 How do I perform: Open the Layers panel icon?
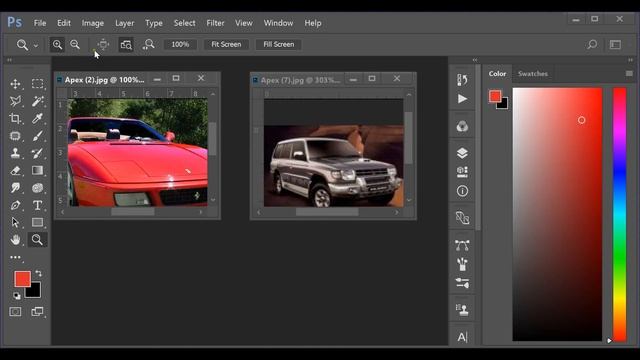[x=462, y=153]
